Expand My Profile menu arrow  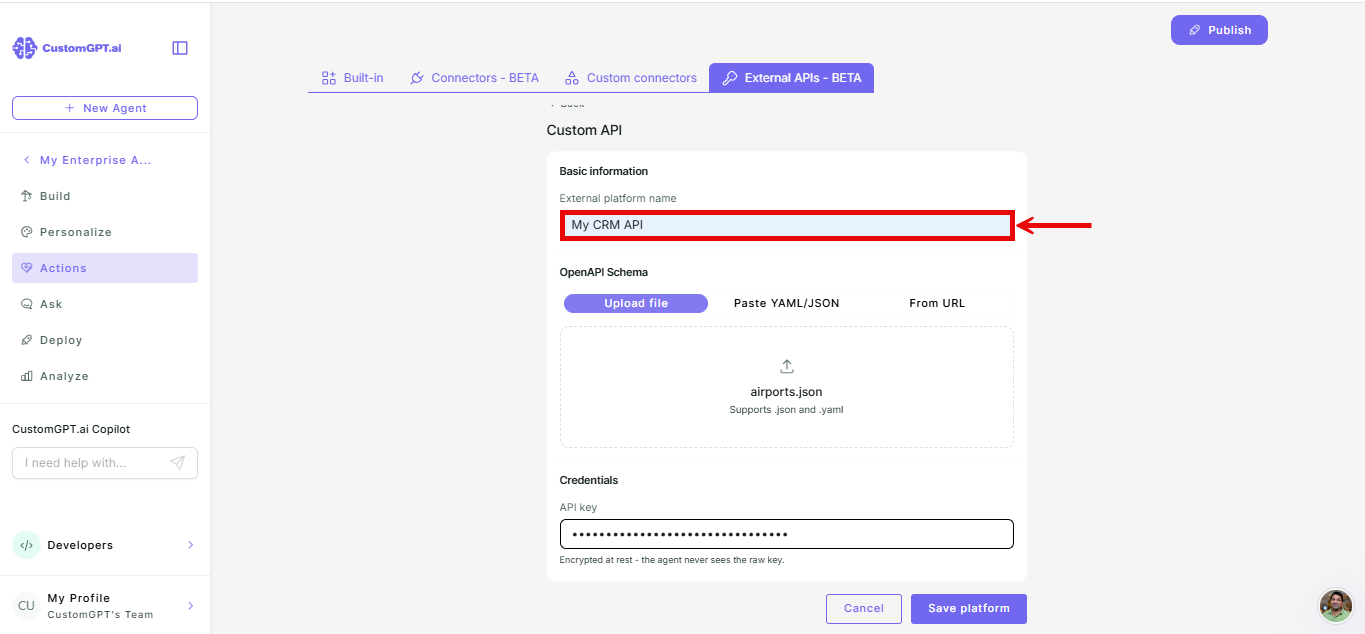[190, 605]
